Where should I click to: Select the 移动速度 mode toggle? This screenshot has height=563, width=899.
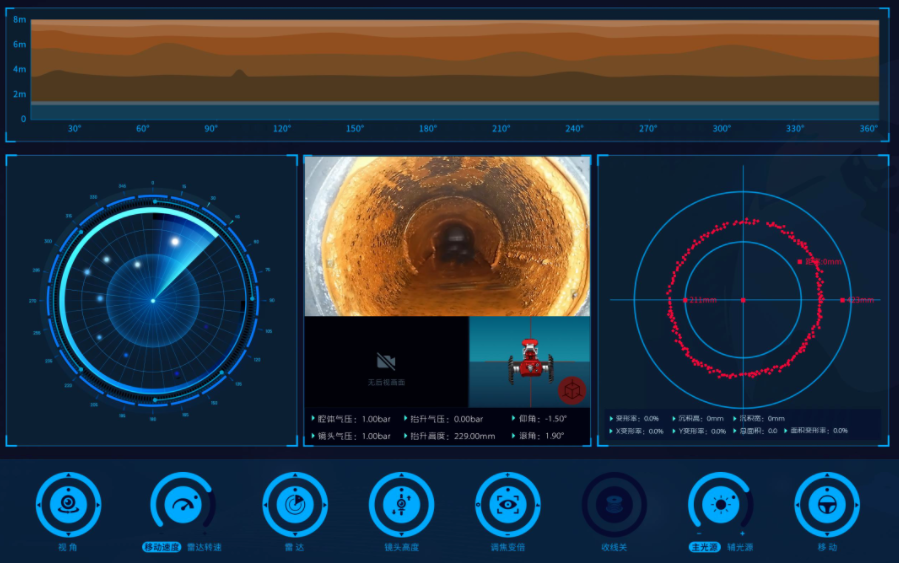(x=161, y=547)
